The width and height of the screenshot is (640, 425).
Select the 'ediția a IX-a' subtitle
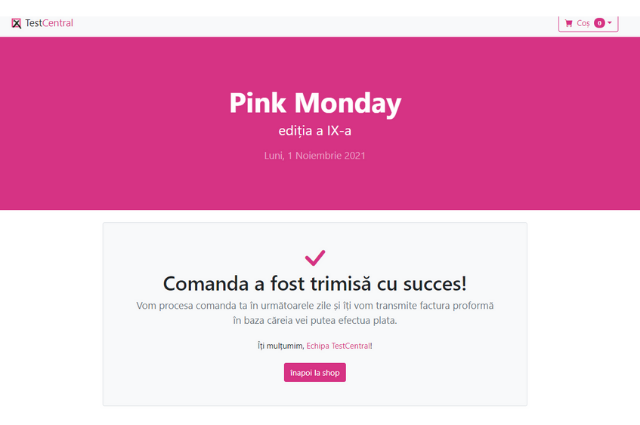[315, 131]
